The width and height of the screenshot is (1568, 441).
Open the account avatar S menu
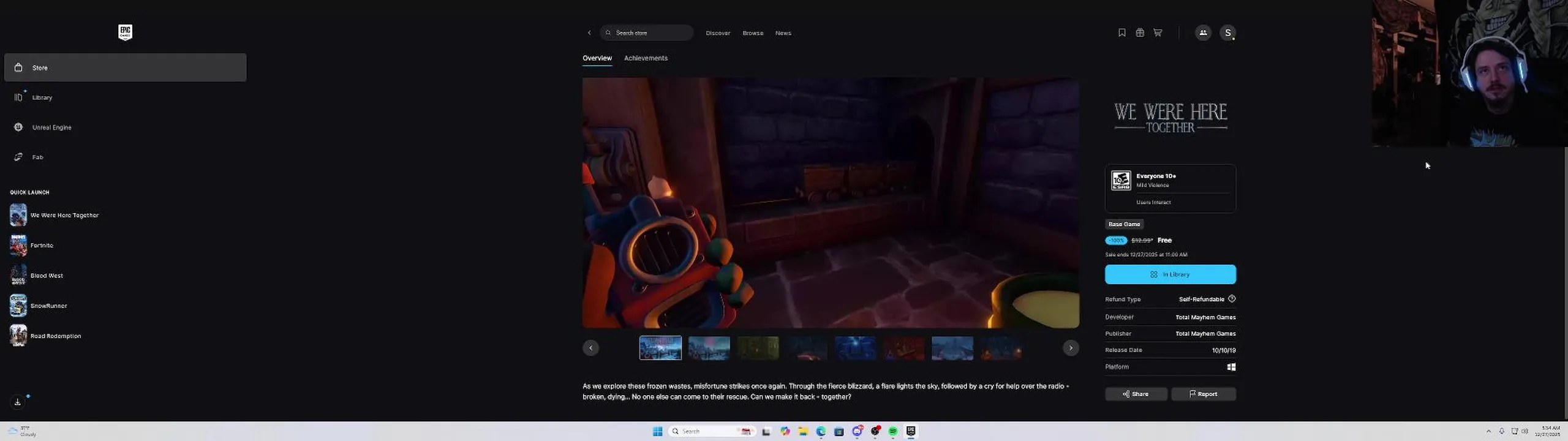pyautogui.click(x=1227, y=32)
